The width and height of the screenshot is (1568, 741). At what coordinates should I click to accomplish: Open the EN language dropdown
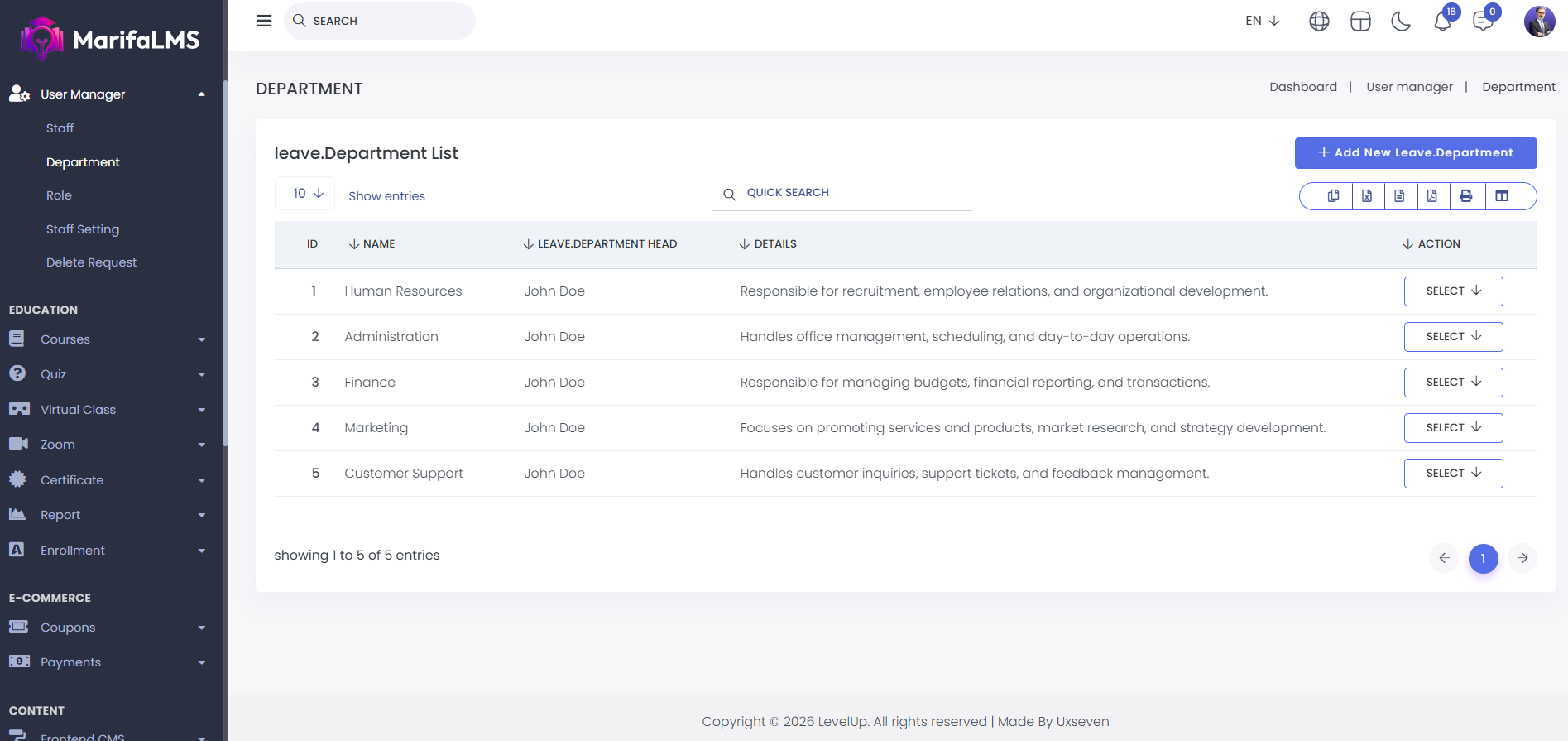(x=1262, y=21)
